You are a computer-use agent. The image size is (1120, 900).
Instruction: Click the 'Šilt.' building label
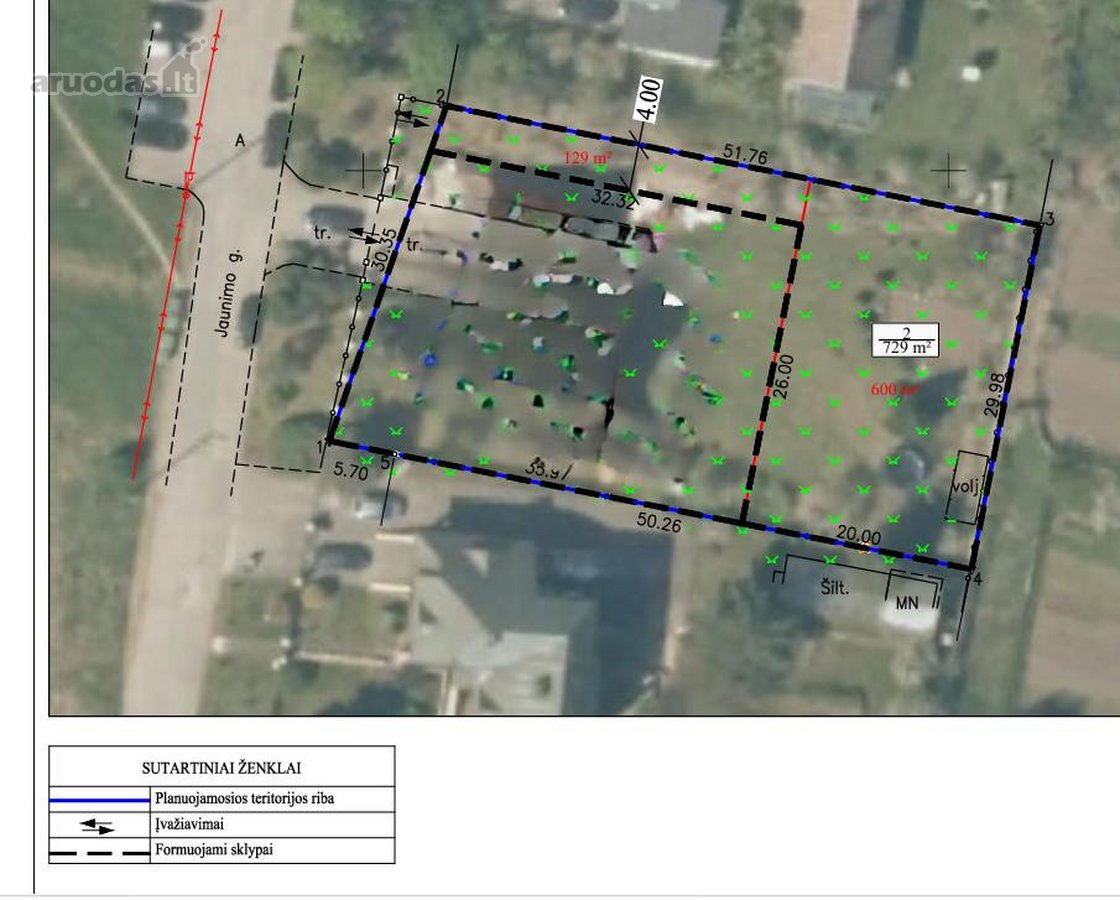(835, 588)
